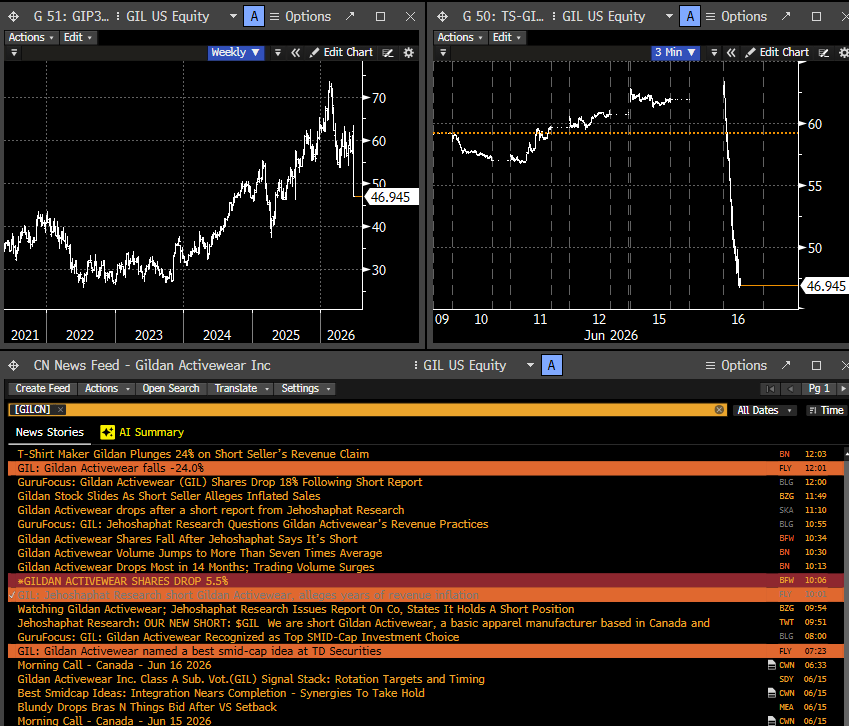Open the 3 Min interval dropdown
This screenshot has height=726, width=849.
(x=675, y=53)
